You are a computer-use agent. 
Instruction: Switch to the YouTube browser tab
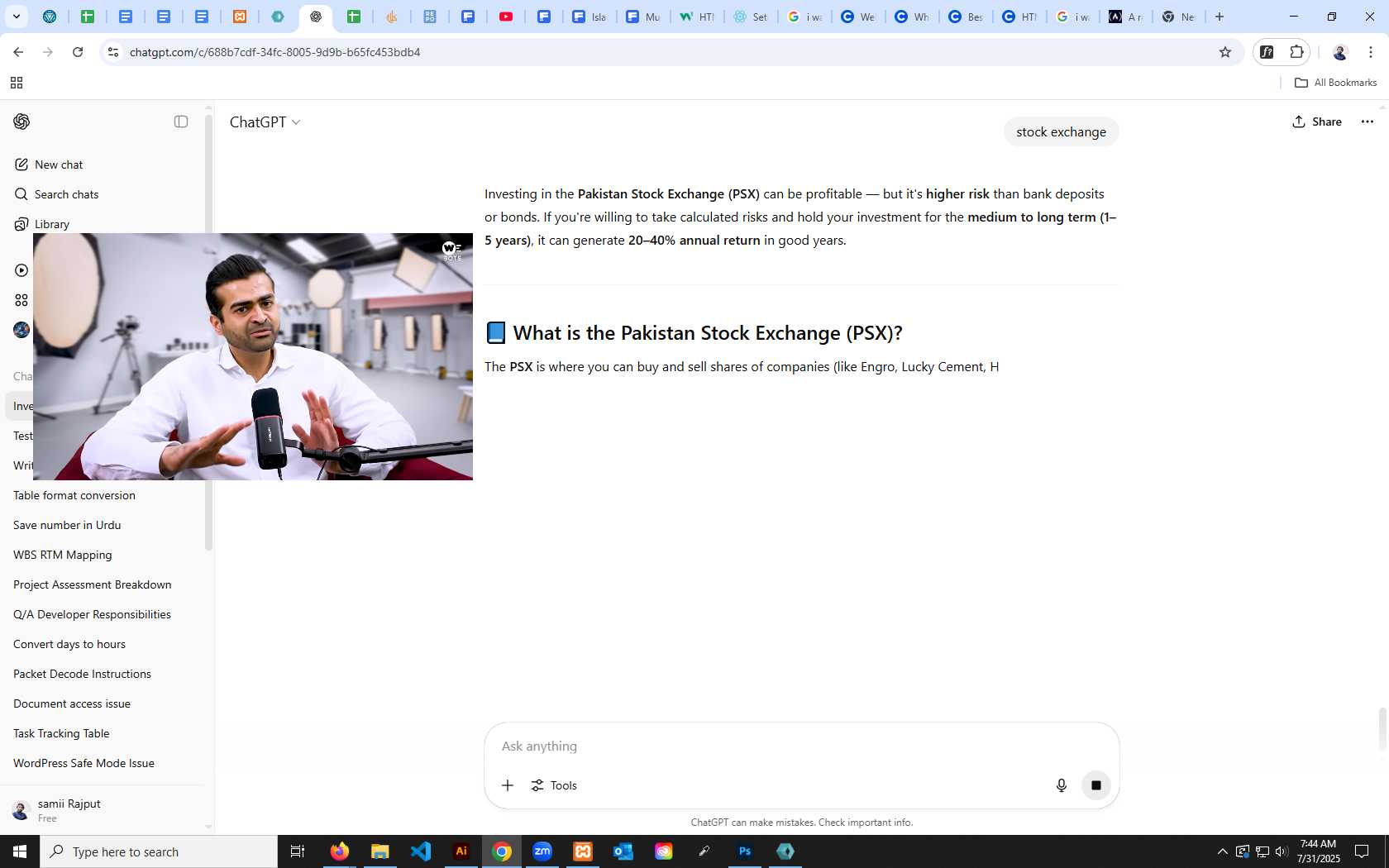506,17
